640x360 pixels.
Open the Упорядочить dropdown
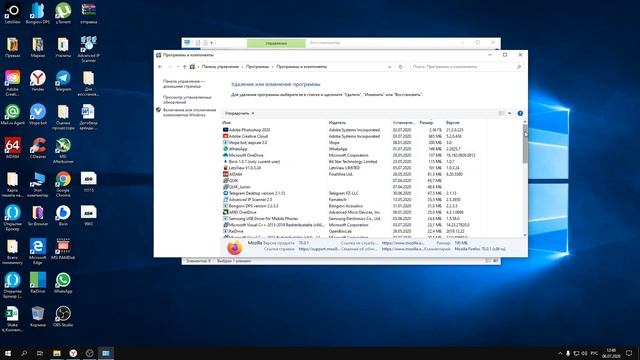click(240, 113)
